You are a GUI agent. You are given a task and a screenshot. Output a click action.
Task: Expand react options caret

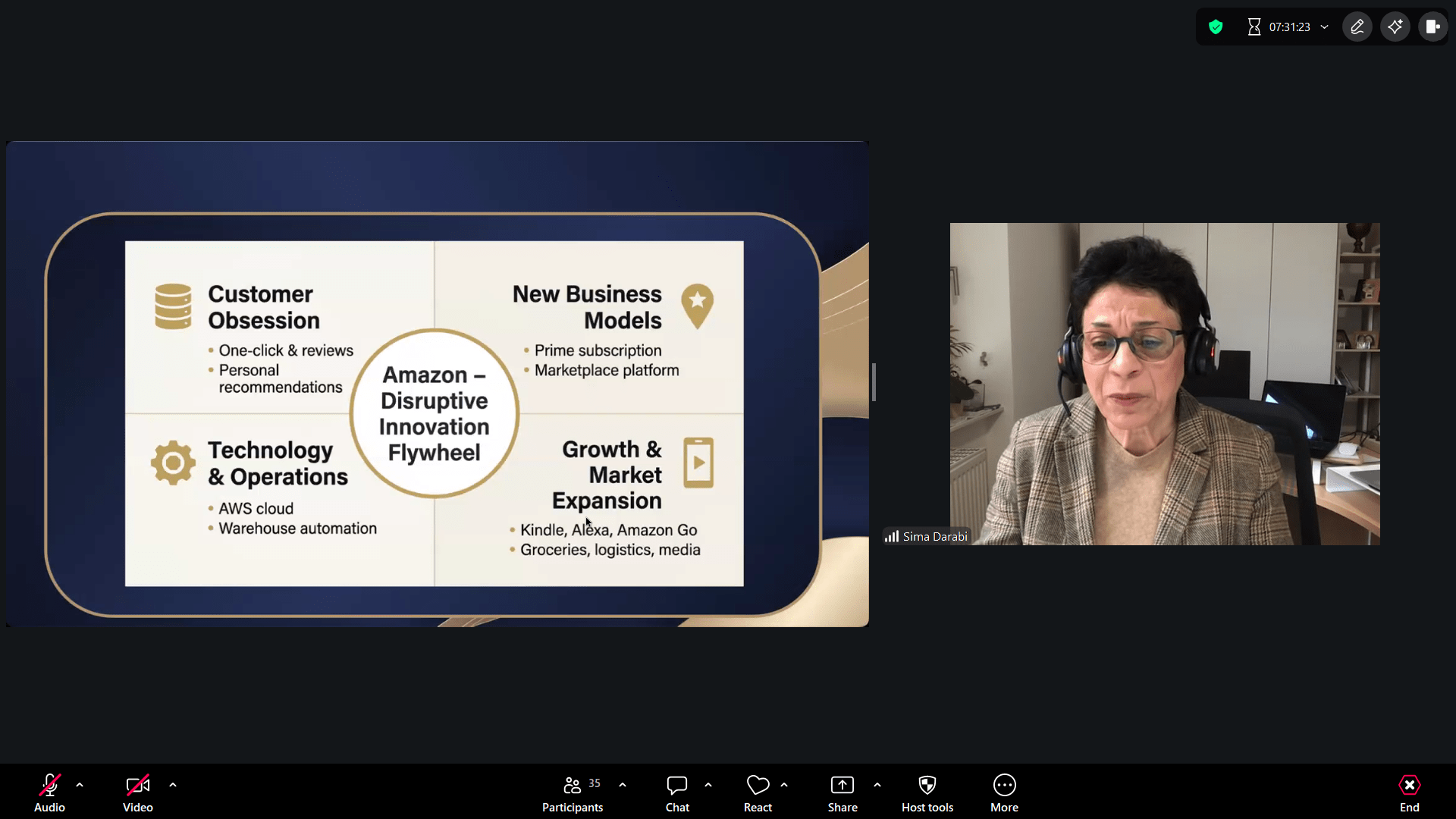click(x=784, y=785)
